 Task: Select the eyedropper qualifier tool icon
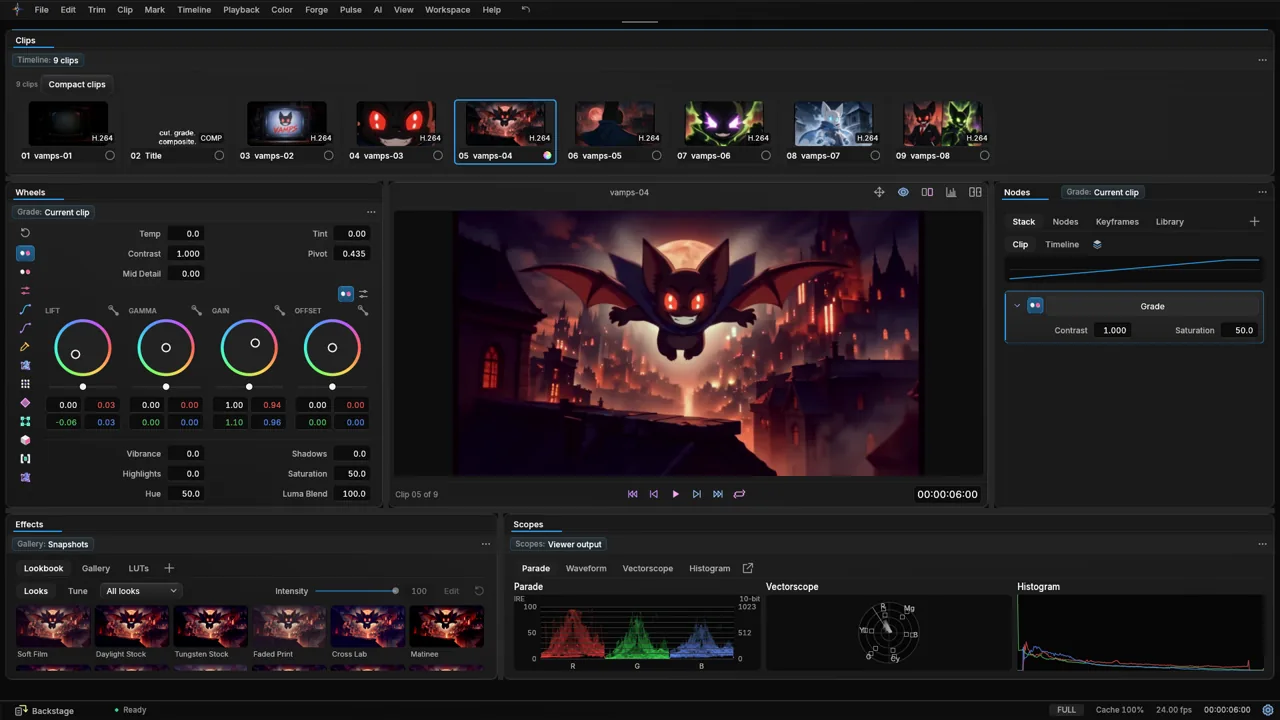click(25, 346)
